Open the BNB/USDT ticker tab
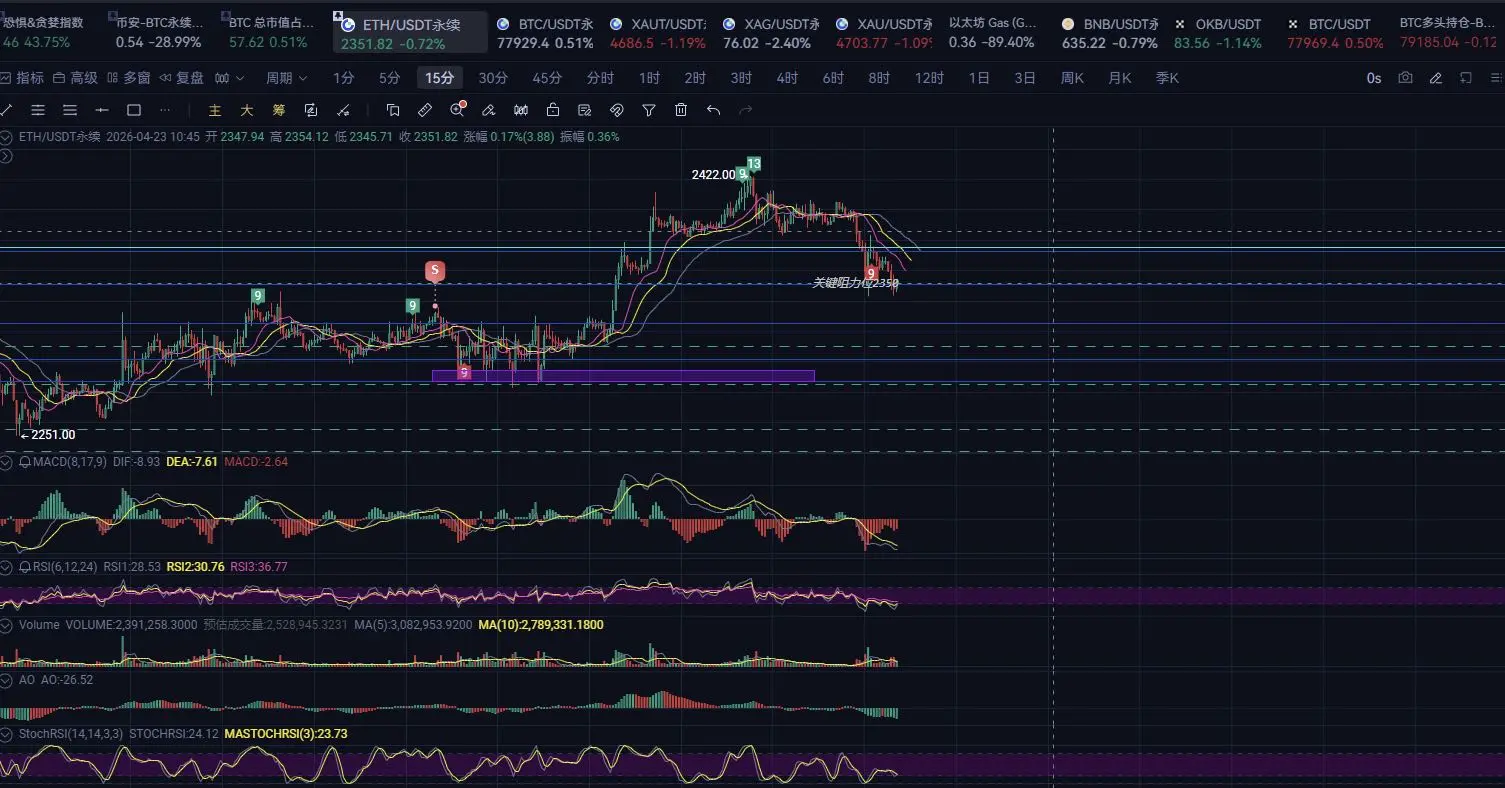The height and width of the screenshot is (788, 1505). 1109,33
